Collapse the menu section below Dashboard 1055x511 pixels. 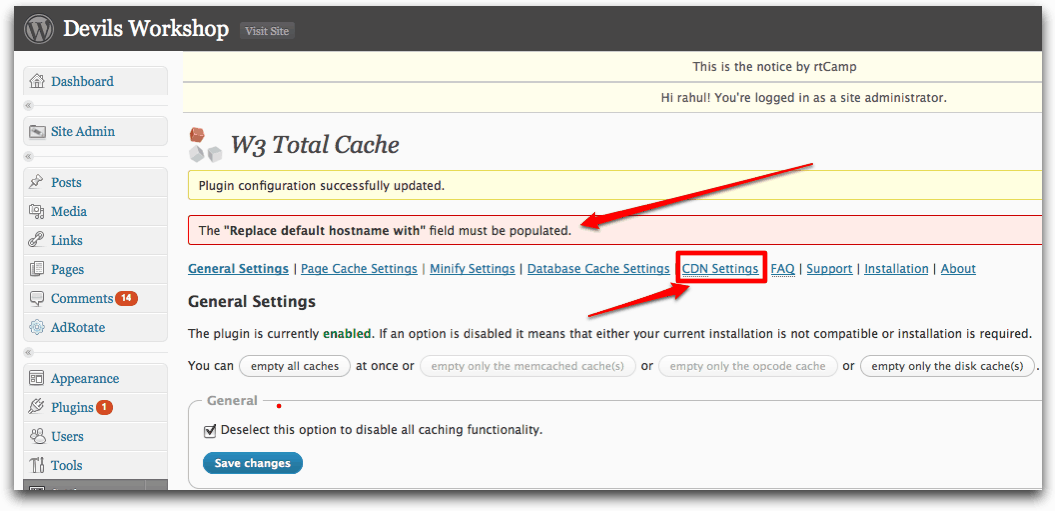click(x=28, y=106)
